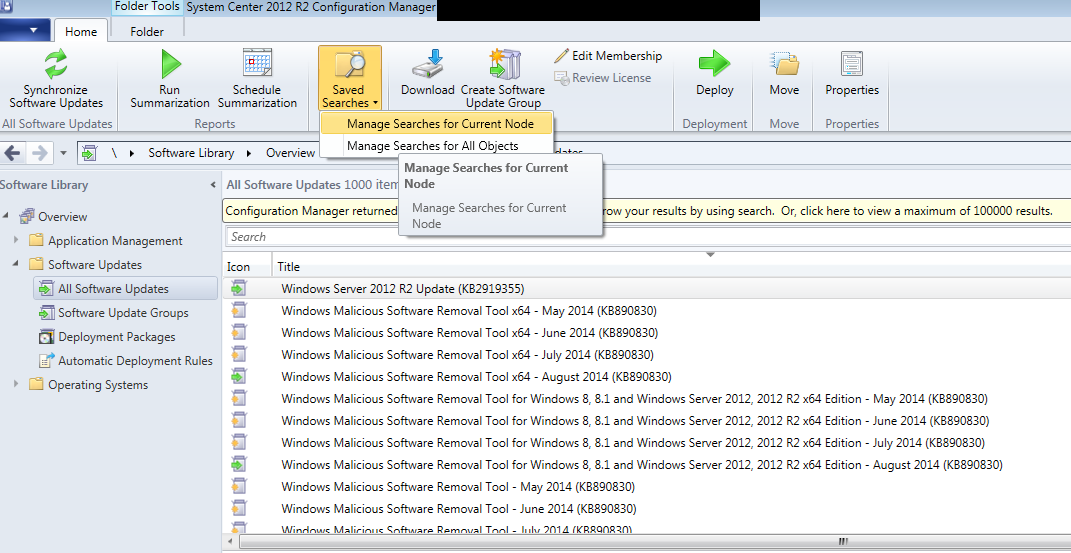Go back with navigation arrow

coord(13,153)
